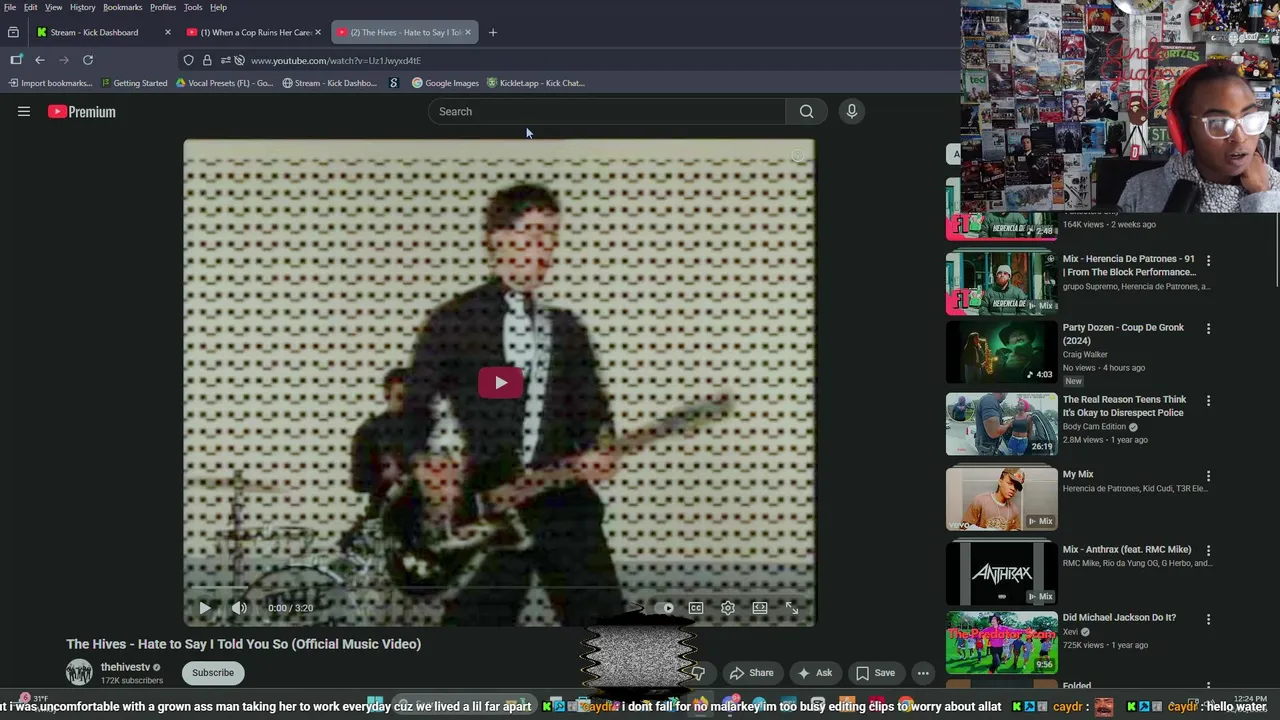This screenshot has height=720, width=1280.
Task: Click the Ask button below the video
Action: click(815, 673)
